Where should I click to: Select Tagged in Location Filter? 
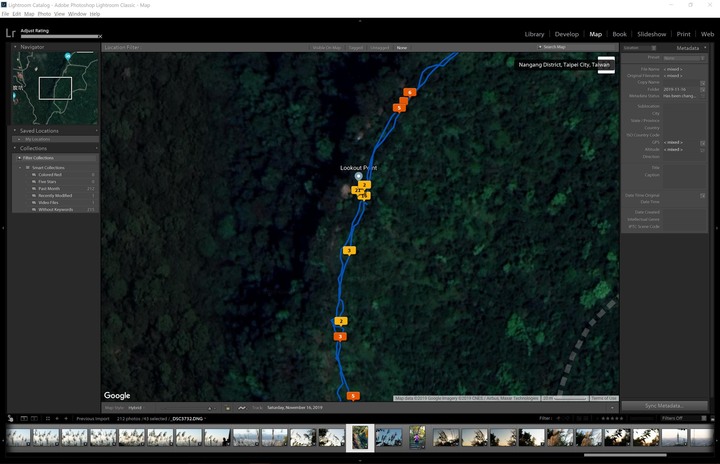355,48
